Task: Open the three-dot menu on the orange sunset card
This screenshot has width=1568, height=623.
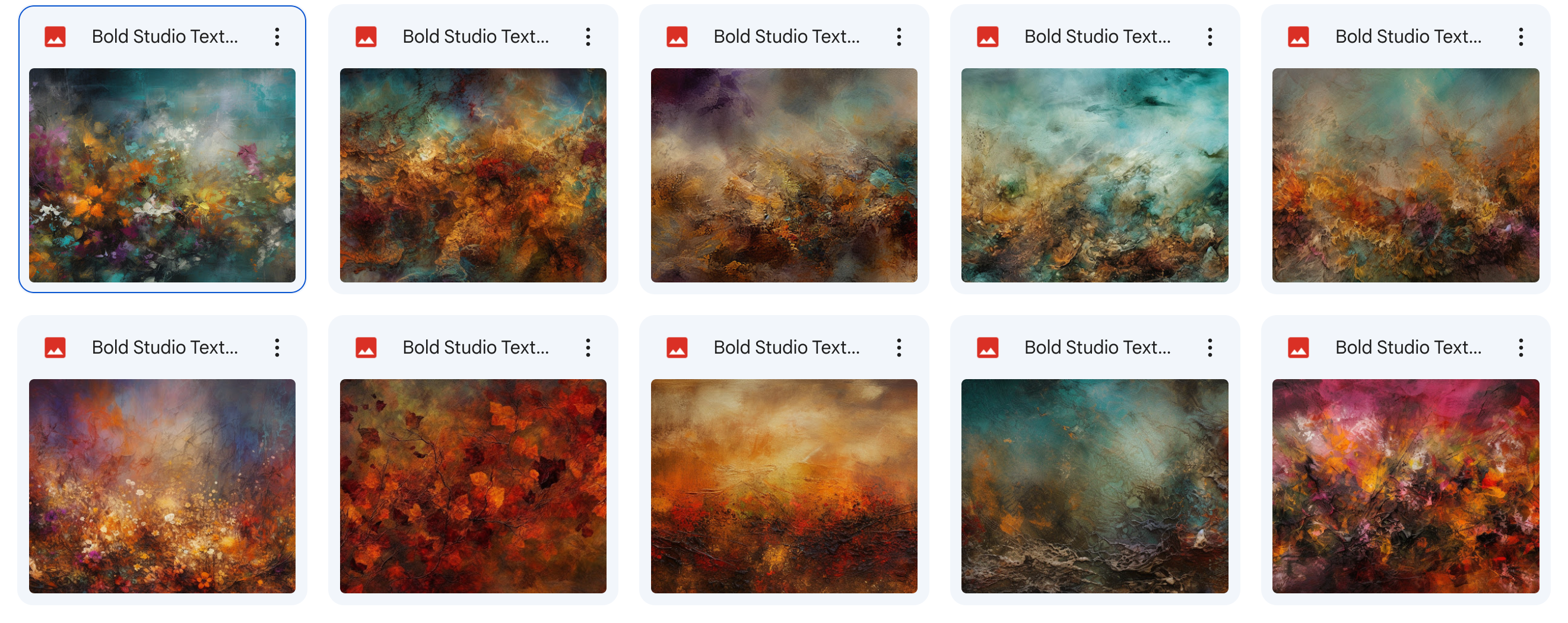Action: pos(899,347)
